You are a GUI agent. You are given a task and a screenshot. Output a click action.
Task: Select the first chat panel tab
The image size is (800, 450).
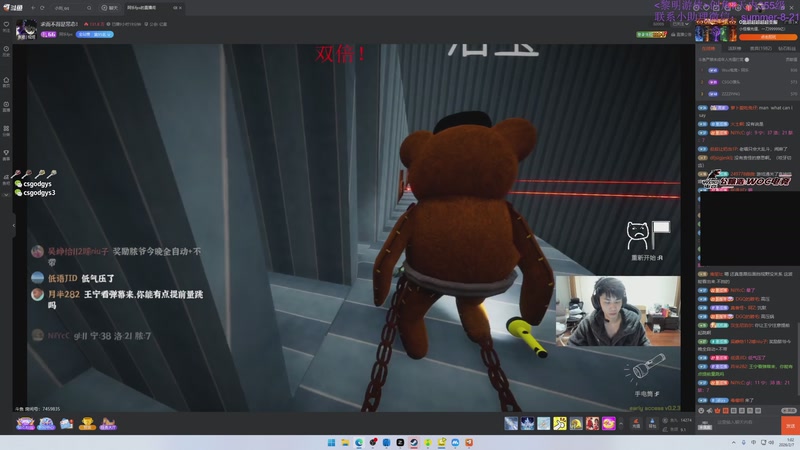click(x=709, y=48)
